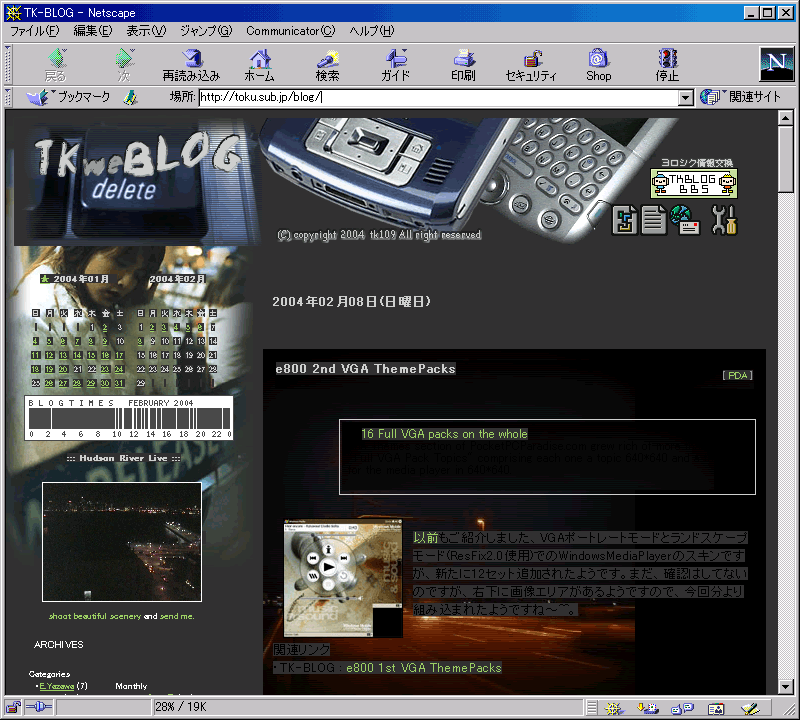Open January 31 in the calendar
Viewport: 800px width, 720px height.
point(119,383)
